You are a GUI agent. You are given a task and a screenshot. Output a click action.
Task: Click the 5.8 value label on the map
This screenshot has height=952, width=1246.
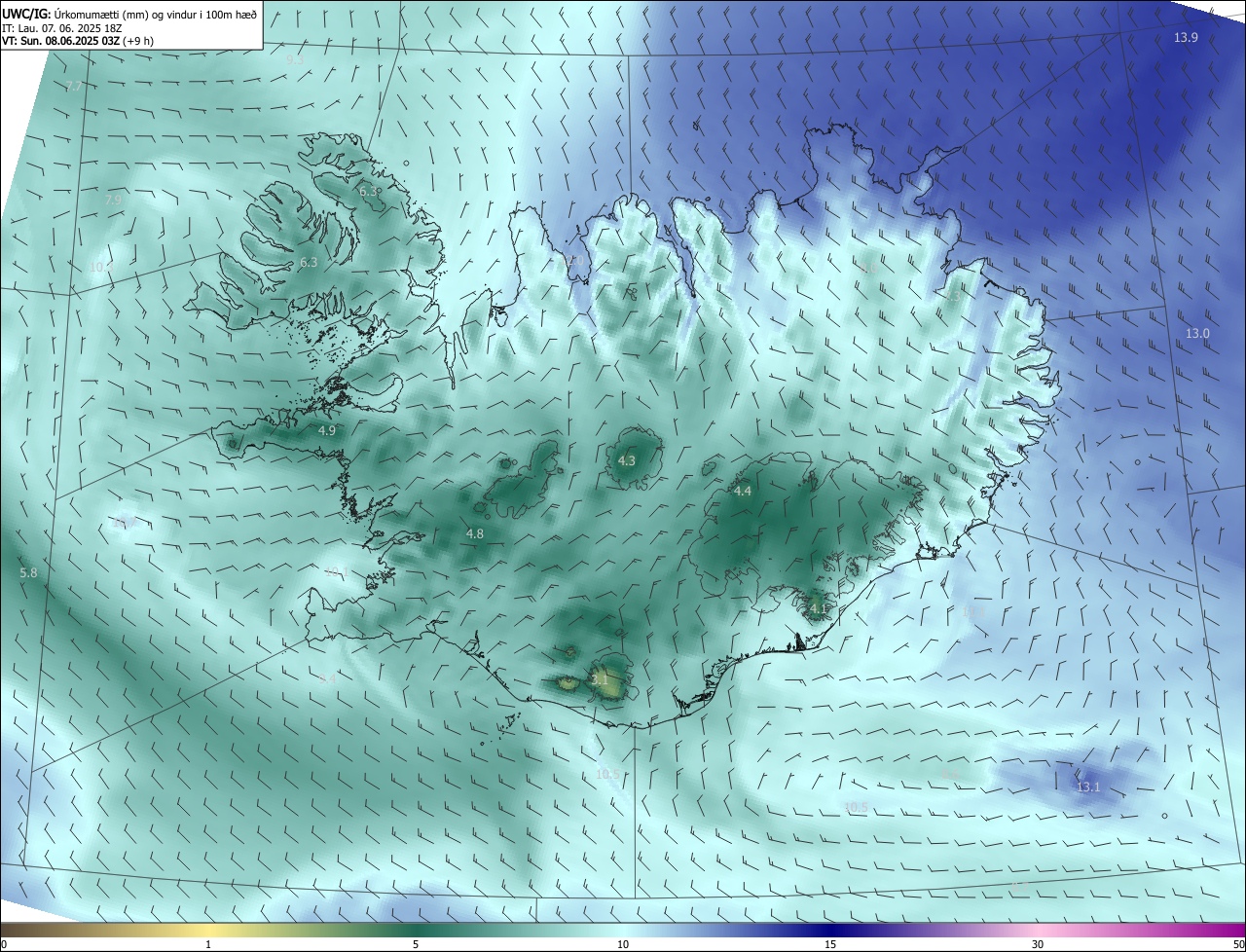coord(28,573)
